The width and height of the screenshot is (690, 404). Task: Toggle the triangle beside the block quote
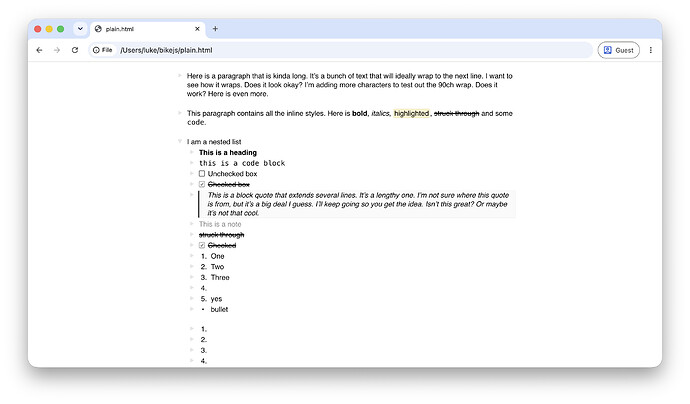(x=191, y=195)
